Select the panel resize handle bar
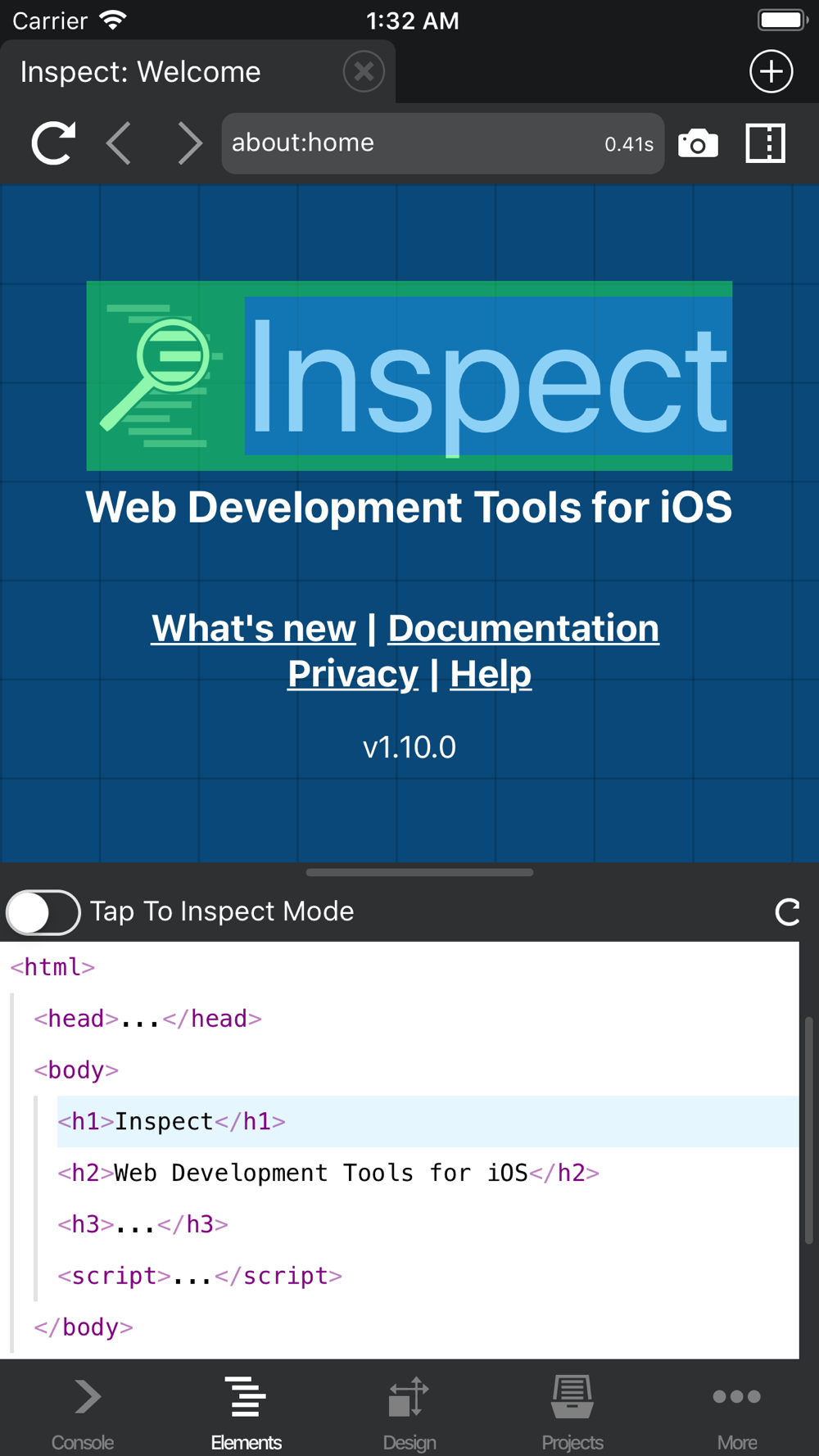Screen dimensions: 819x1456 coord(419,872)
